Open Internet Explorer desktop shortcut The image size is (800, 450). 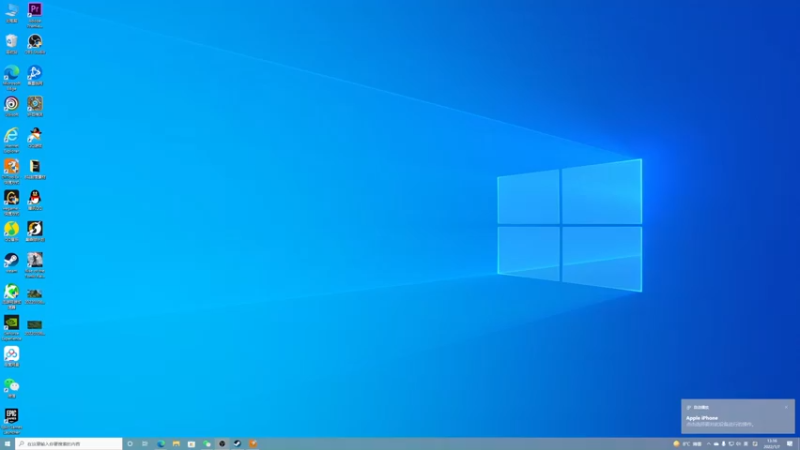pyautogui.click(x=11, y=140)
